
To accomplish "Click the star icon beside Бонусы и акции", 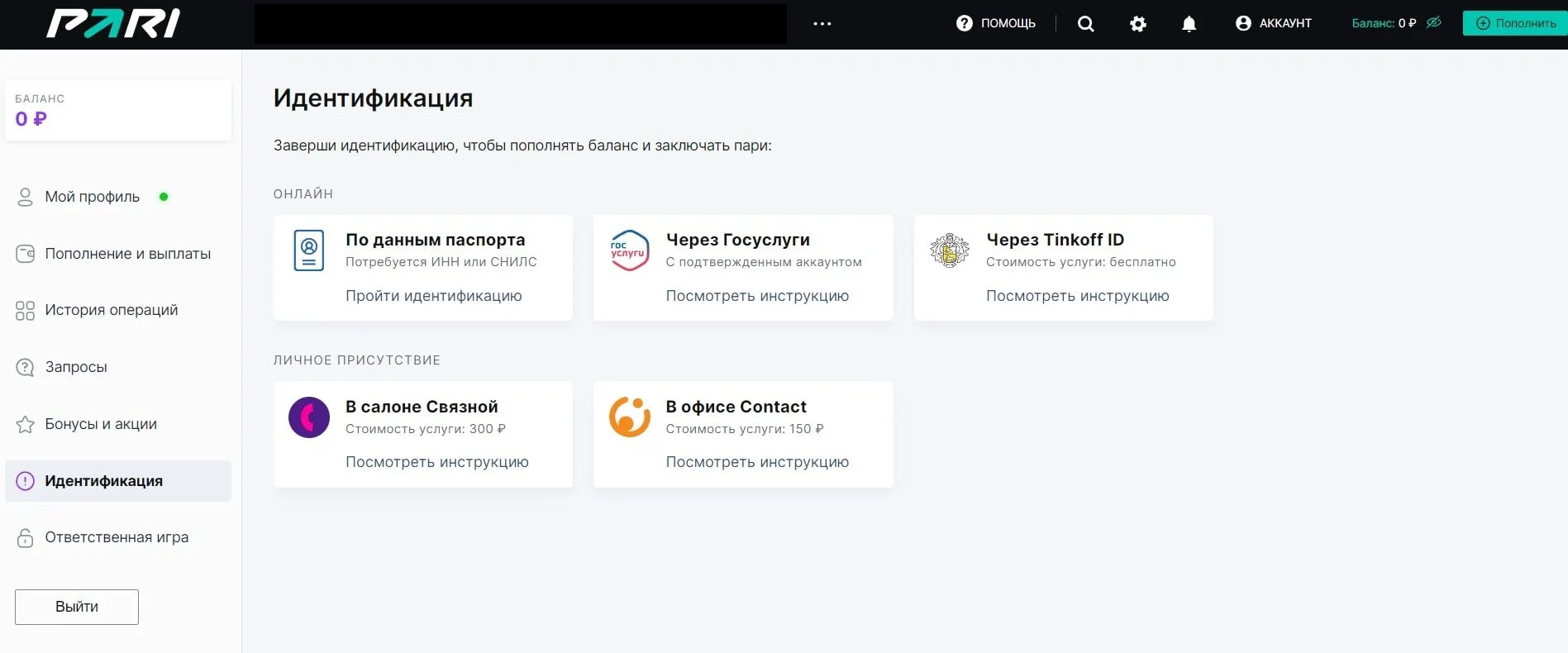I will [x=25, y=424].
